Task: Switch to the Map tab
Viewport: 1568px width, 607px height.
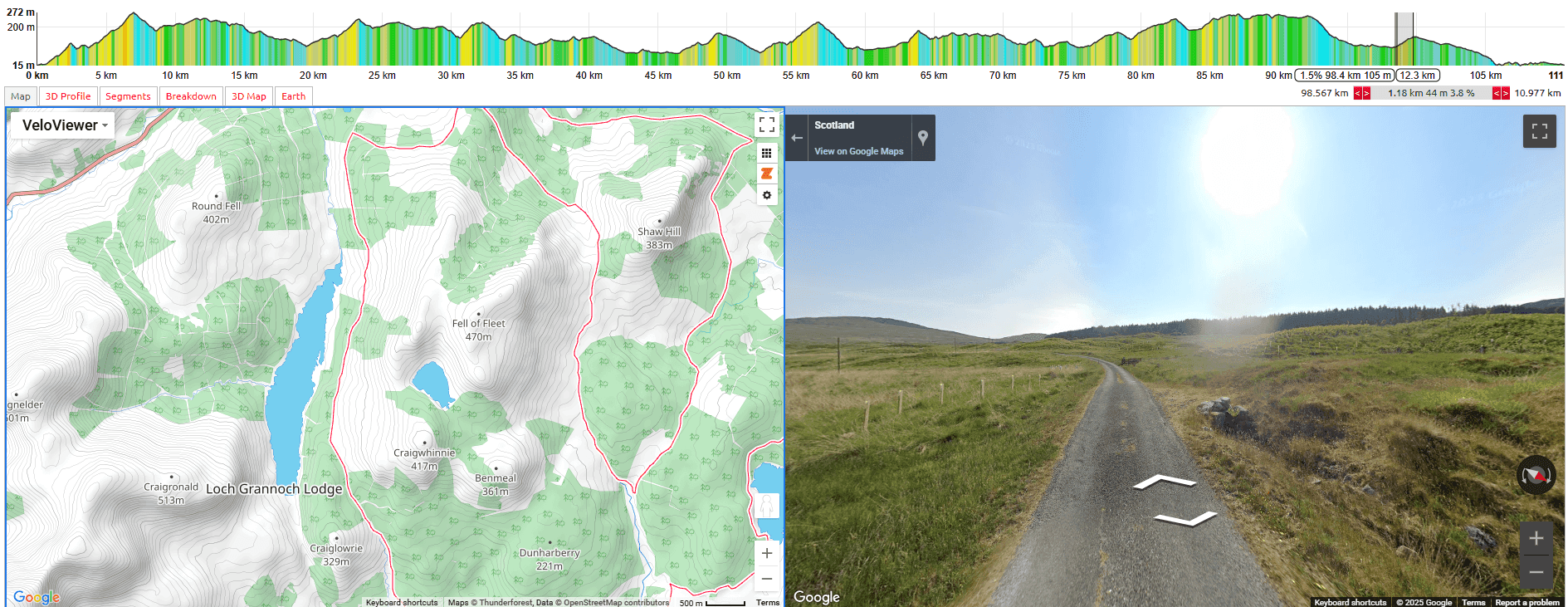Action: (x=21, y=96)
